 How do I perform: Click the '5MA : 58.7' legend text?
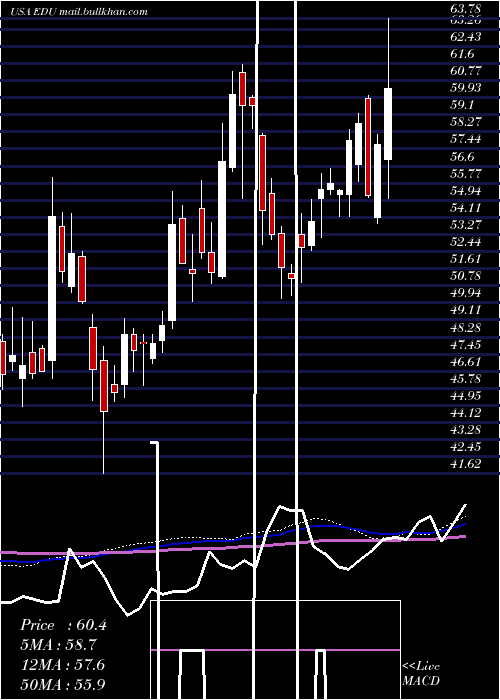59,645
